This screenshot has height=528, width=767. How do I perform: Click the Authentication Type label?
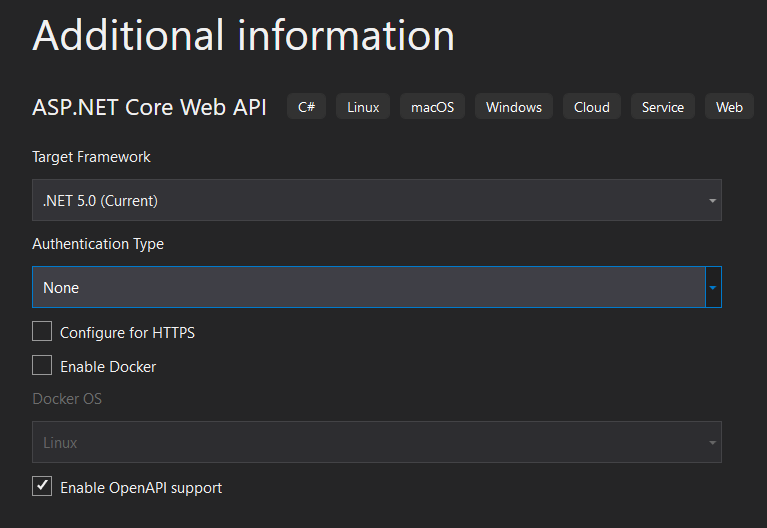click(98, 244)
